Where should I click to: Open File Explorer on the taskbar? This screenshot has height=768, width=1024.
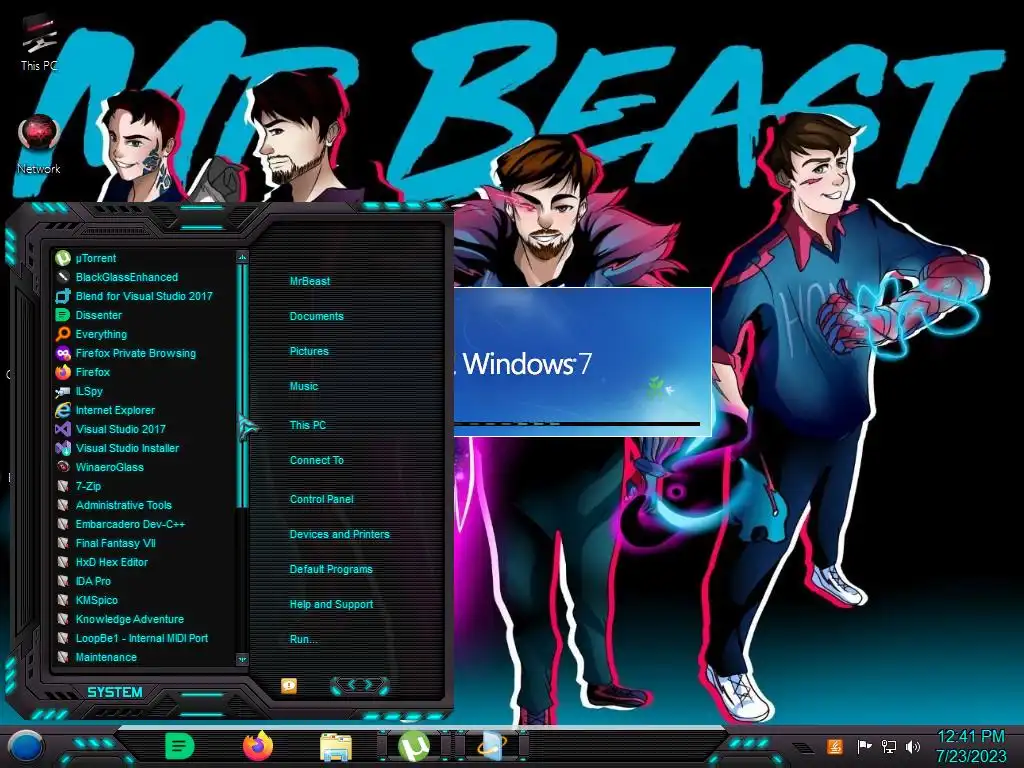pos(336,747)
